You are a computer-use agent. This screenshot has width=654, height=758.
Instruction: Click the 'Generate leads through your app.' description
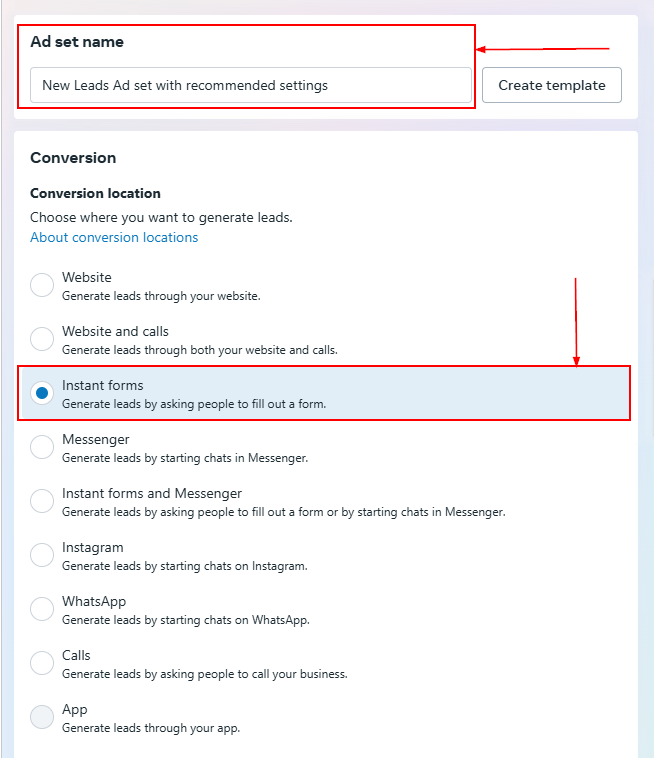150,728
